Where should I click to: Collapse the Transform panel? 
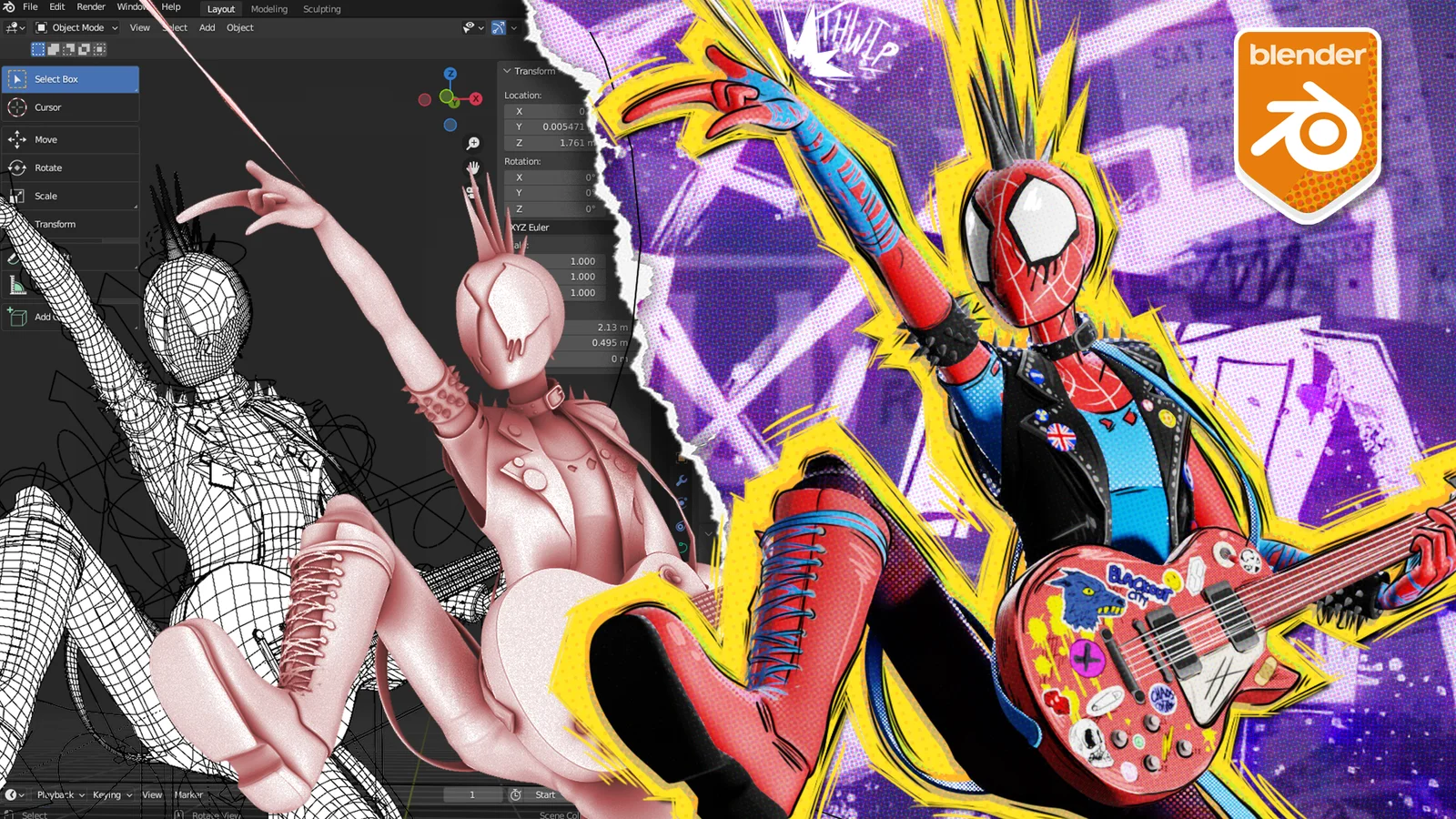pos(507,71)
